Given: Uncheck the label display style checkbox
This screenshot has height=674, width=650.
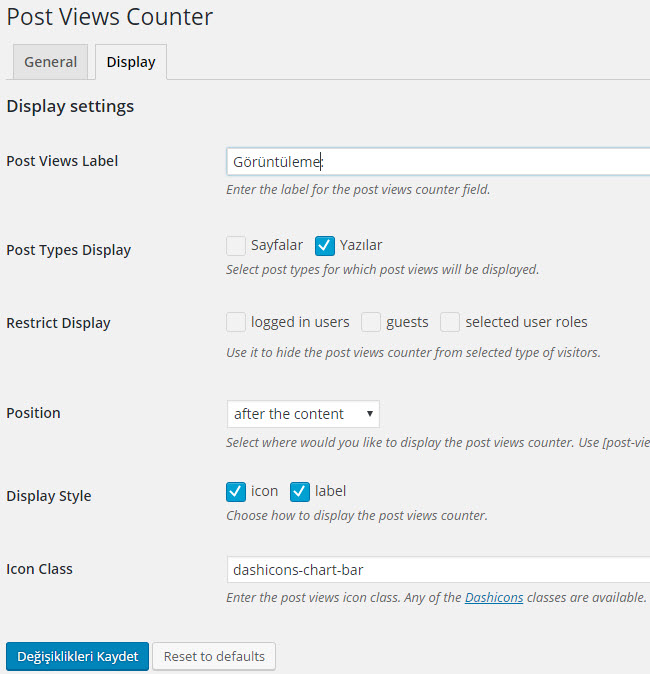Looking at the screenshot, I should 300,491.
